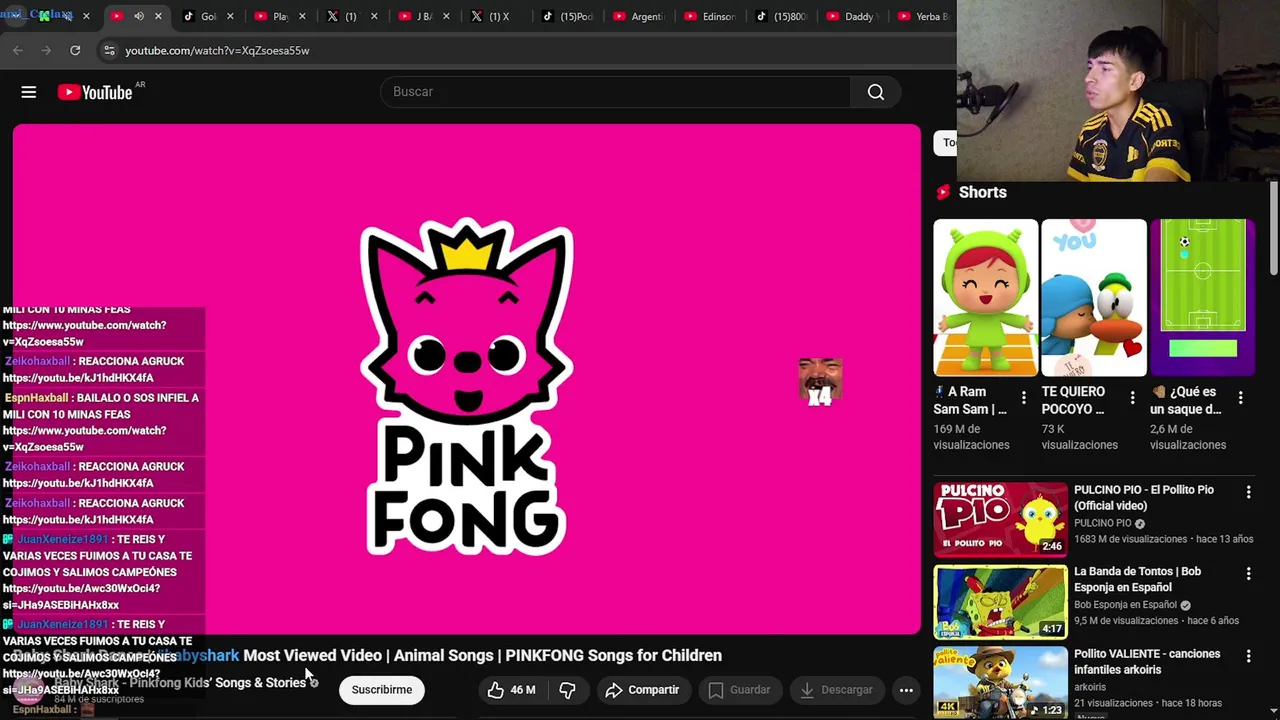Dislike the video with thumbs down icon
This screenshot has height=720, width=1280.
click(567, 690)
